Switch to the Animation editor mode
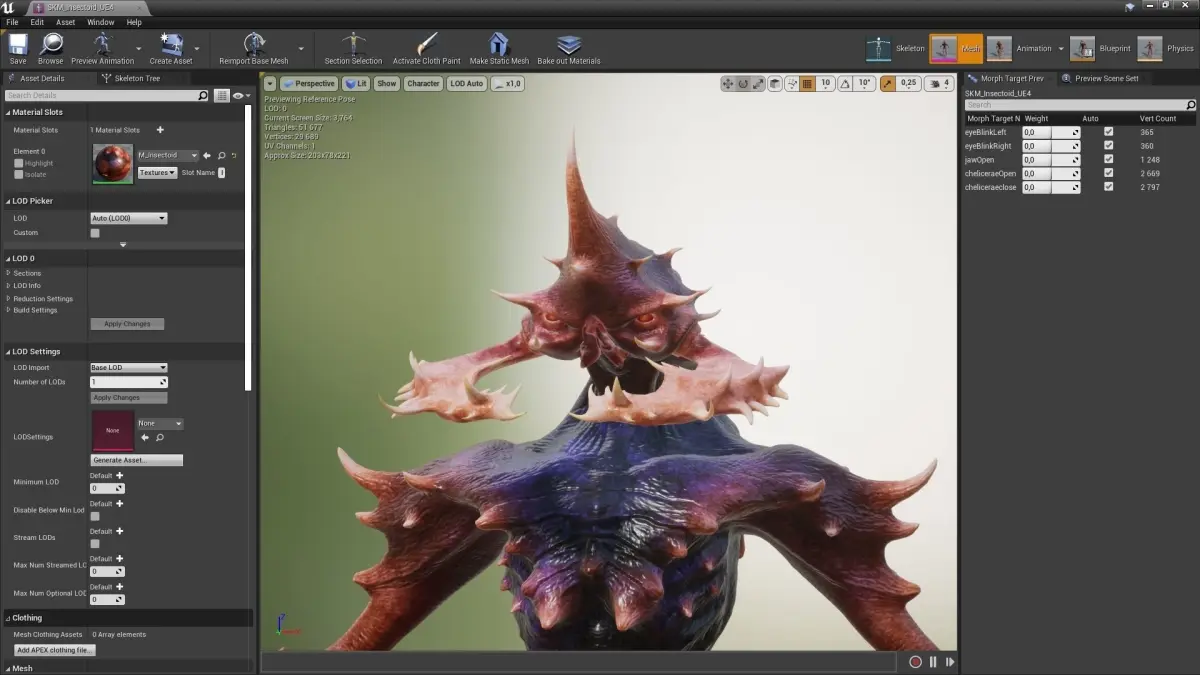This screenshot has height=675, width=1200. [x=1020, y=48]
